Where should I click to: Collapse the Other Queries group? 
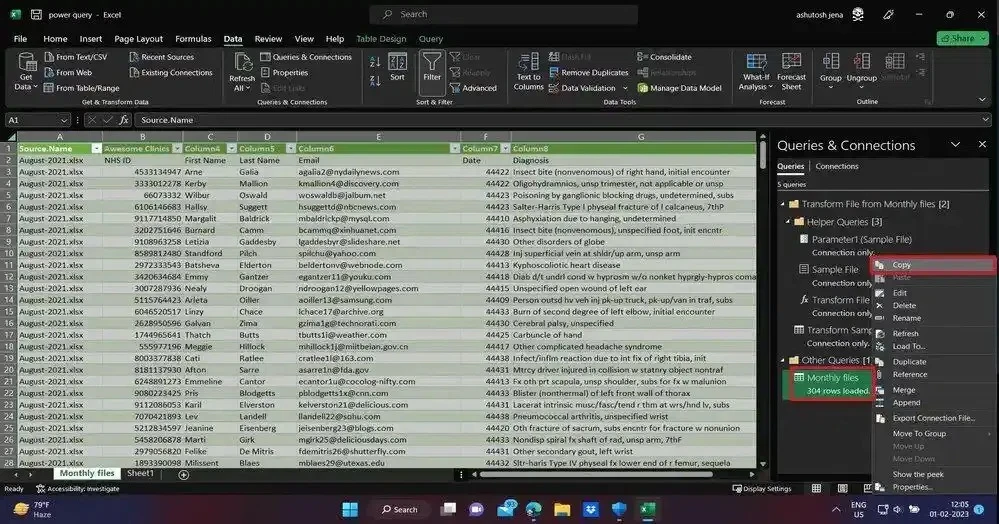(783, 360)
